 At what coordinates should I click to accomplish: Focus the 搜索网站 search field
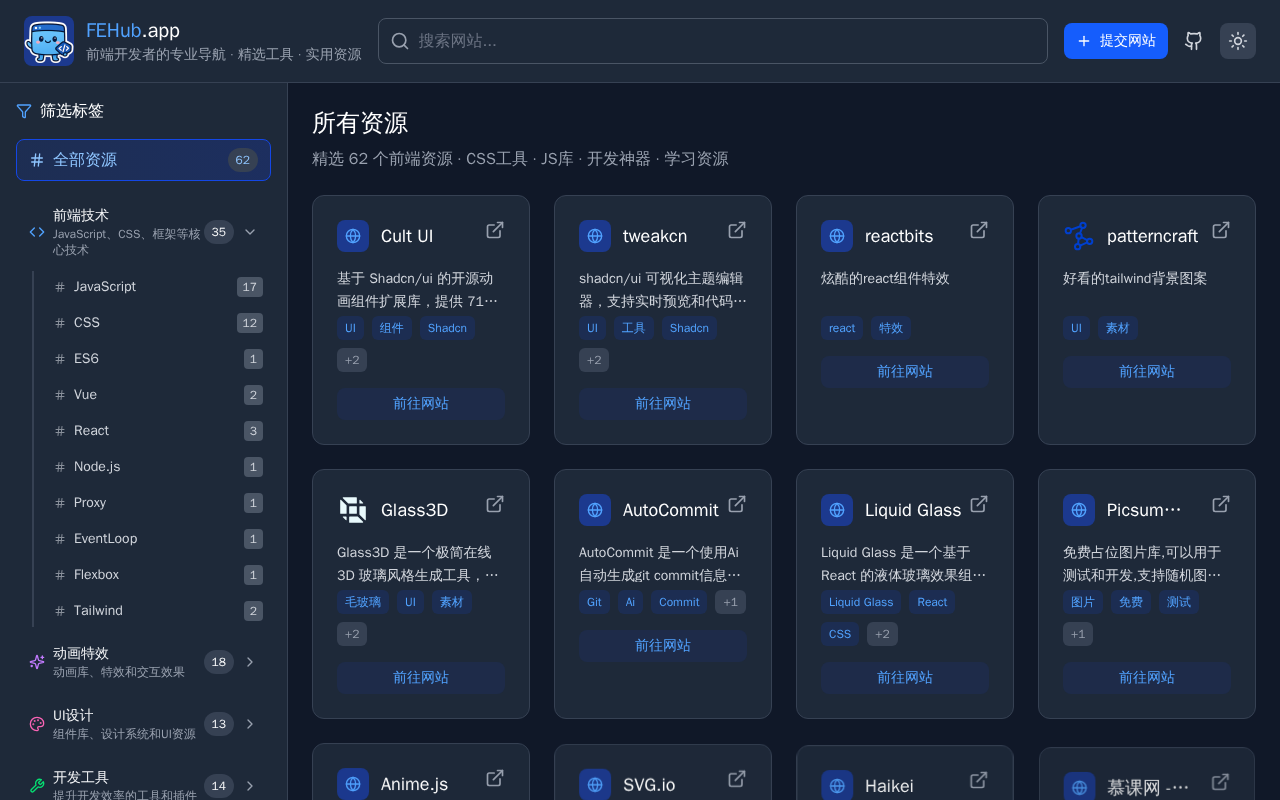pyautogui.click(x=713, y=41)
